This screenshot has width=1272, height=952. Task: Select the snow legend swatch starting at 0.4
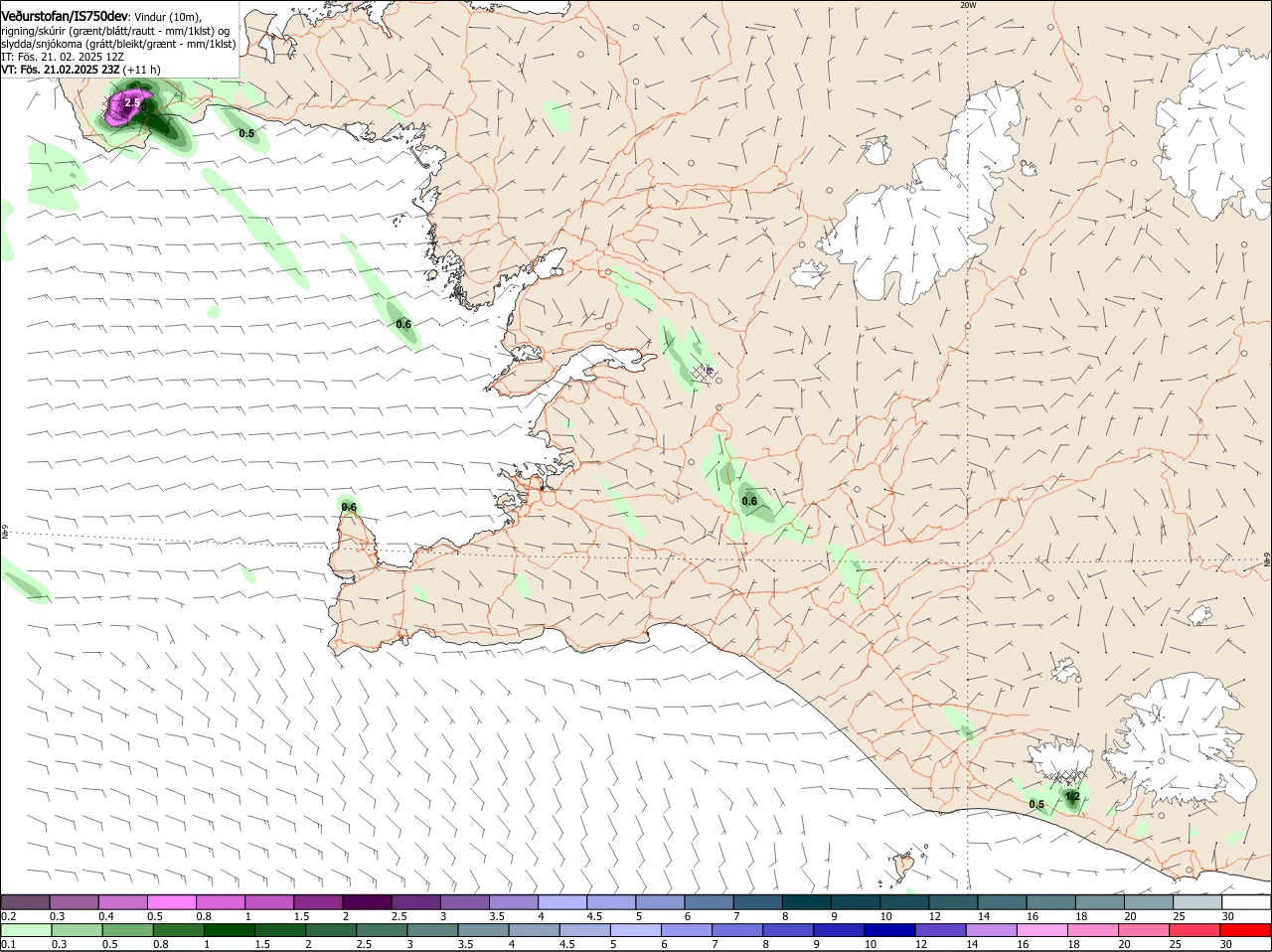tap(122, 901)
